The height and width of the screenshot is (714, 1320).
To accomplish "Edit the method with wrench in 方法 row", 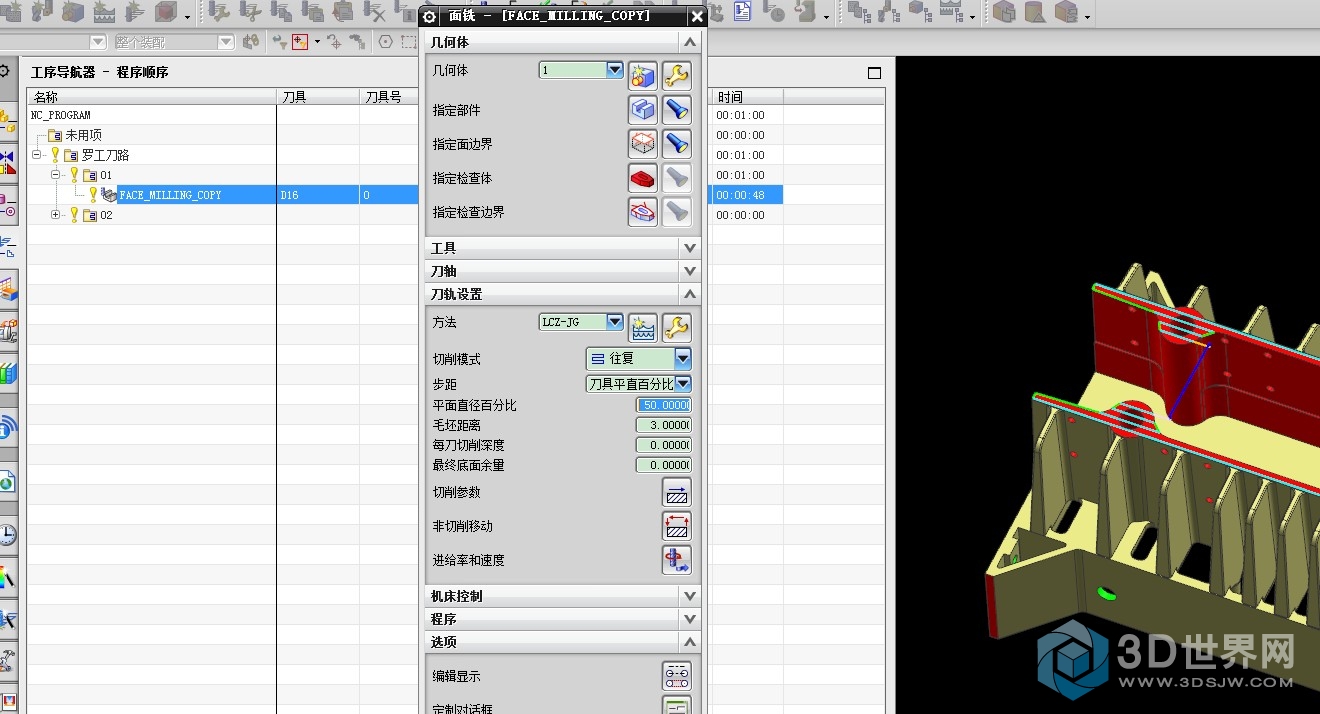I will point(677,327).
